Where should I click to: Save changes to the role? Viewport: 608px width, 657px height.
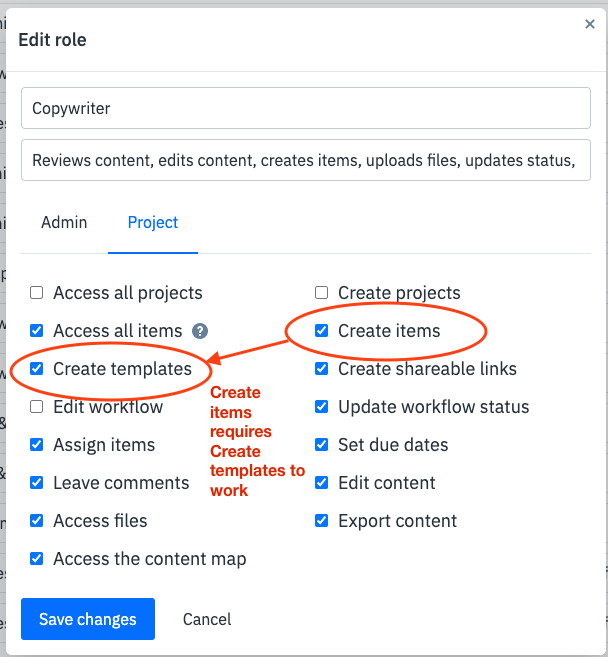(88, 619)
